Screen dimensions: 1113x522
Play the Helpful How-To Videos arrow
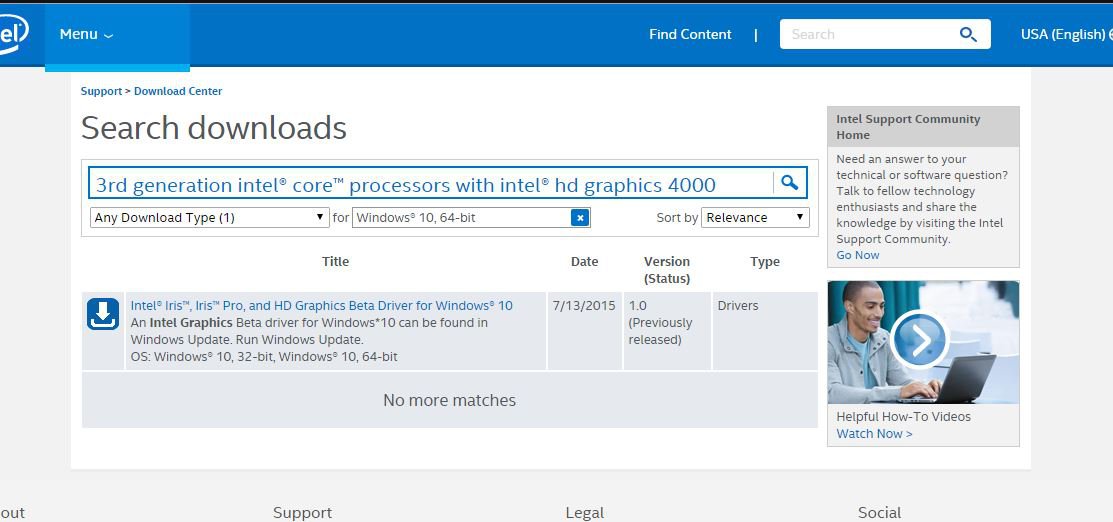tap(919, 341)
